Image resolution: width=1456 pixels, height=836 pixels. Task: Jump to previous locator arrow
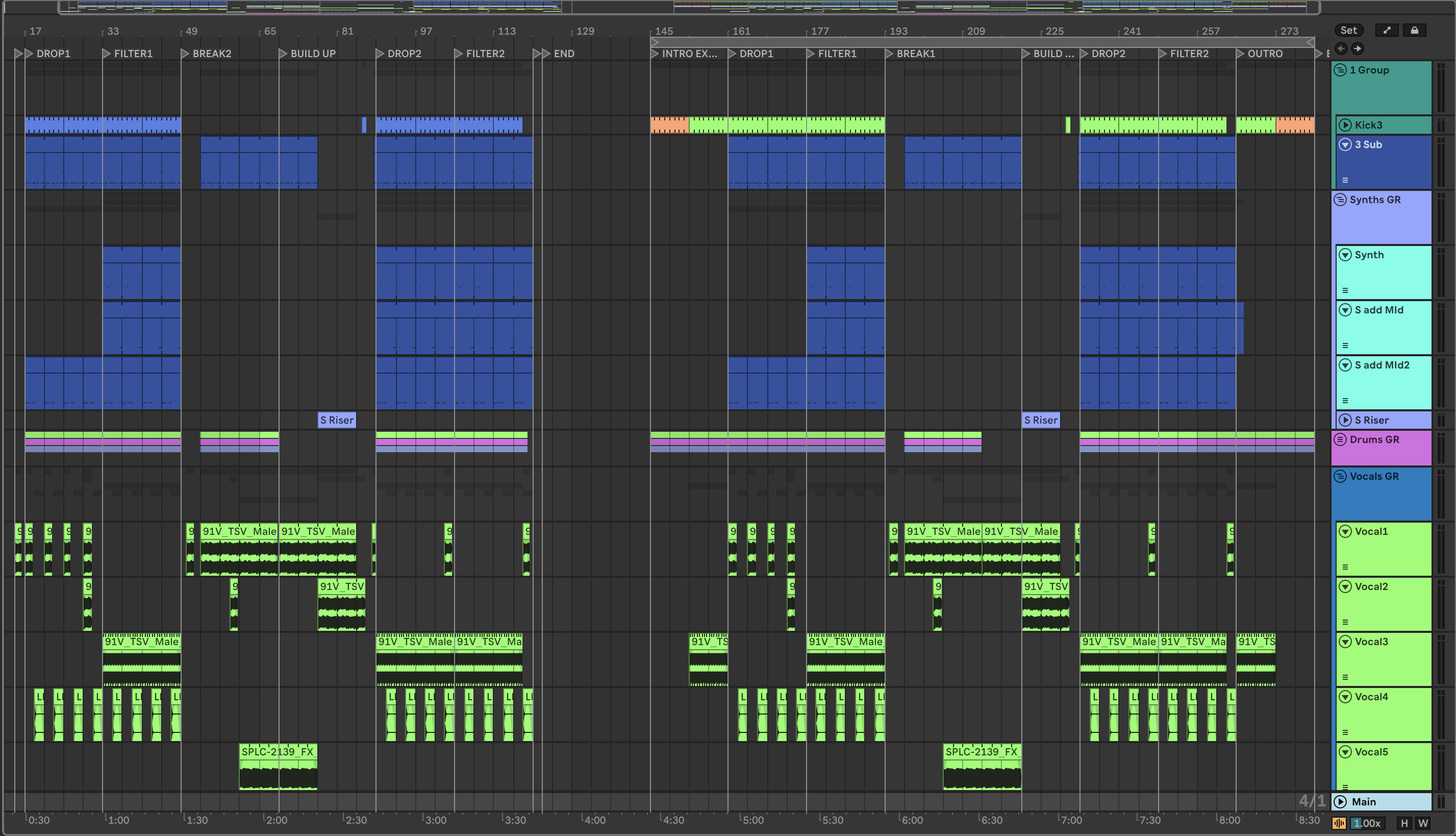[x=1341, y=49]
